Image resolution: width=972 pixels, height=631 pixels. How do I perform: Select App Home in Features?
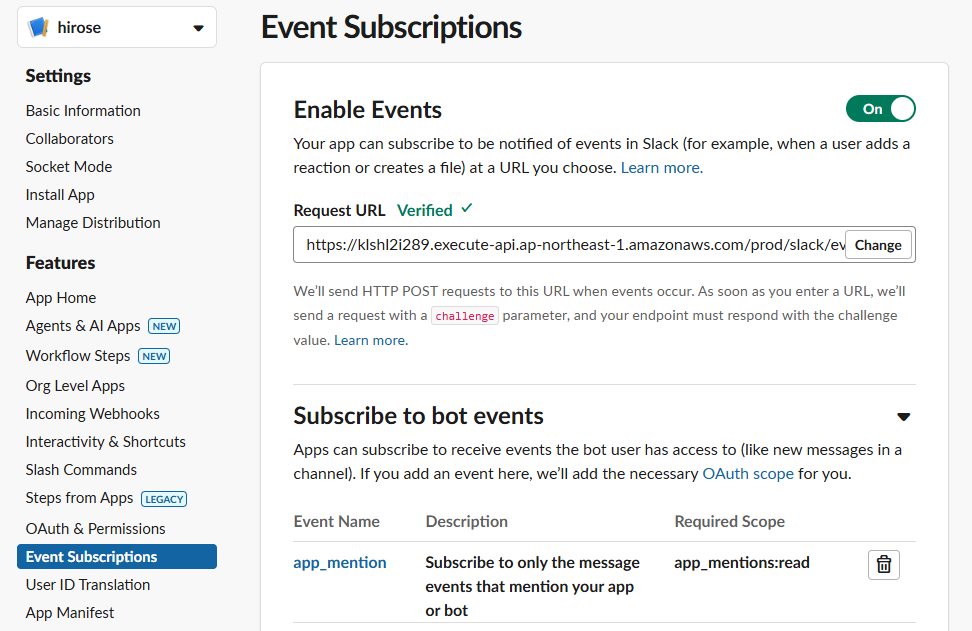tap(61, 298)
